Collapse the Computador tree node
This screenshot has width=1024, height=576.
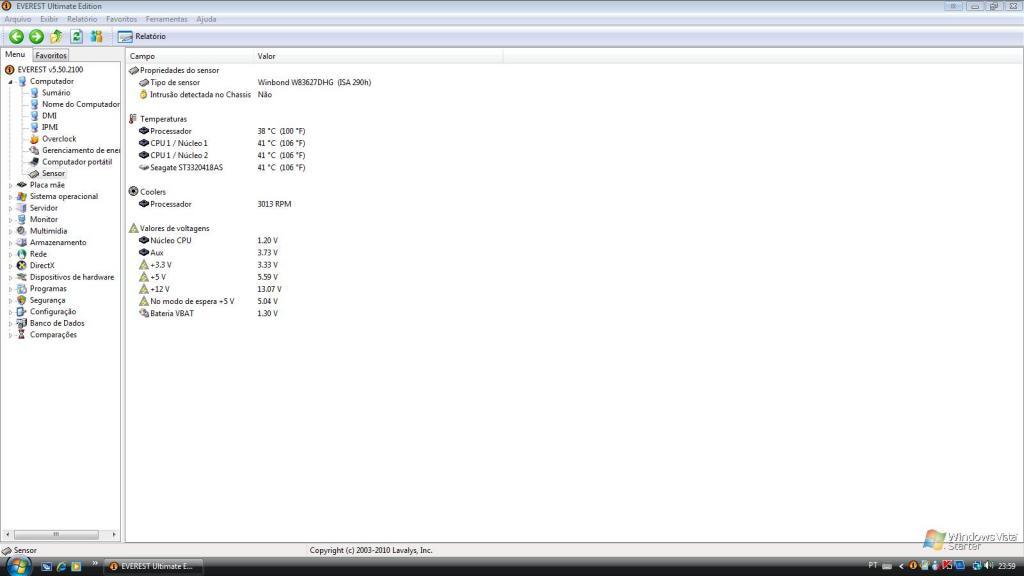click(10, 82)
